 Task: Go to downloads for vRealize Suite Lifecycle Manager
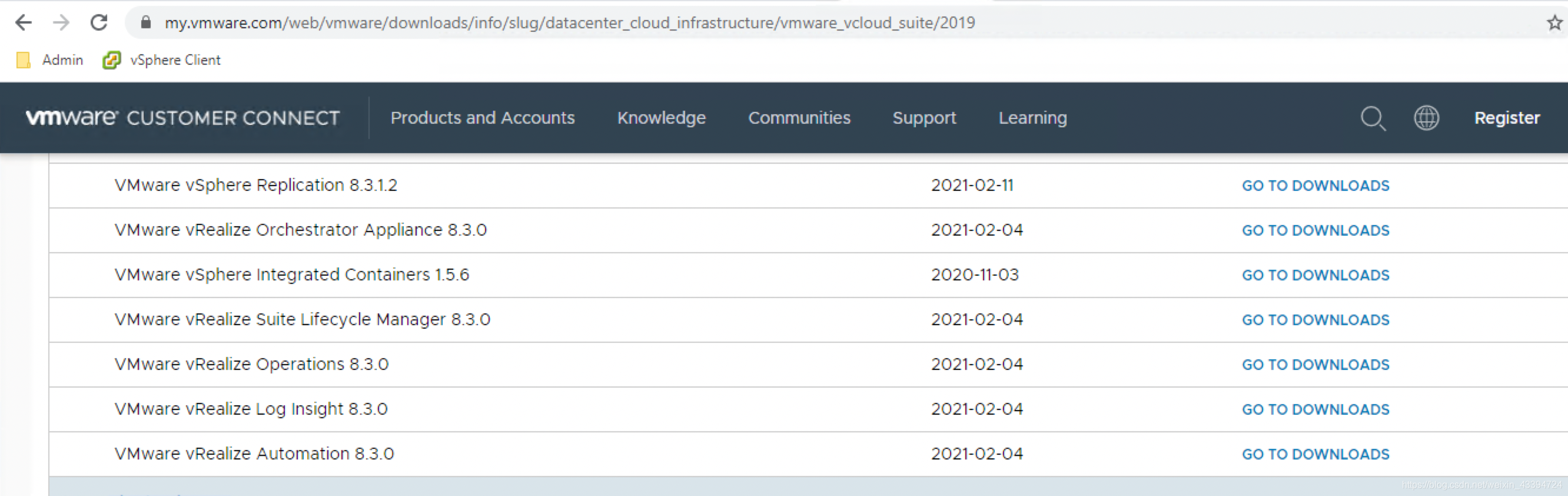(1315, 320)
